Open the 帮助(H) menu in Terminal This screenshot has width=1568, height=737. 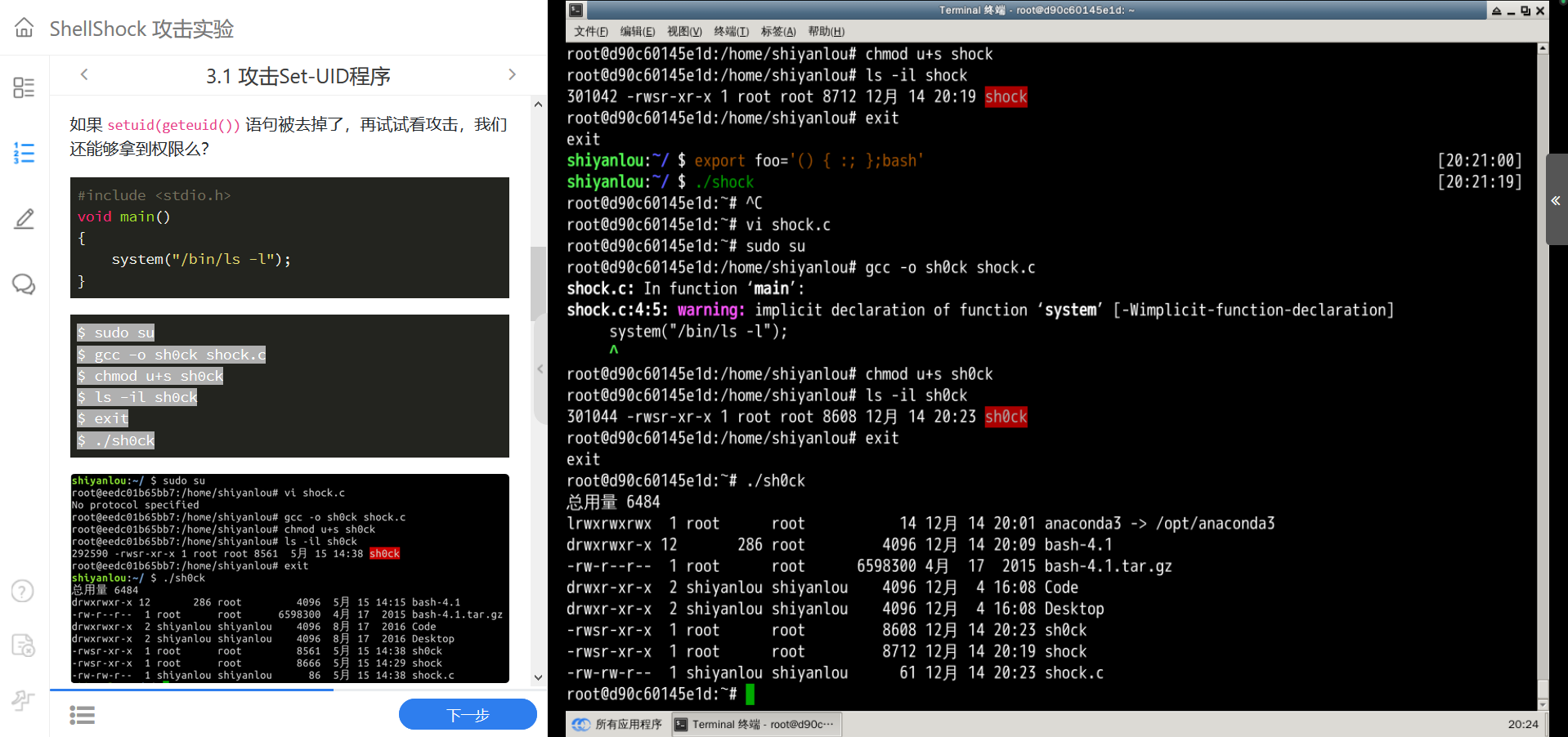[826, 31]
